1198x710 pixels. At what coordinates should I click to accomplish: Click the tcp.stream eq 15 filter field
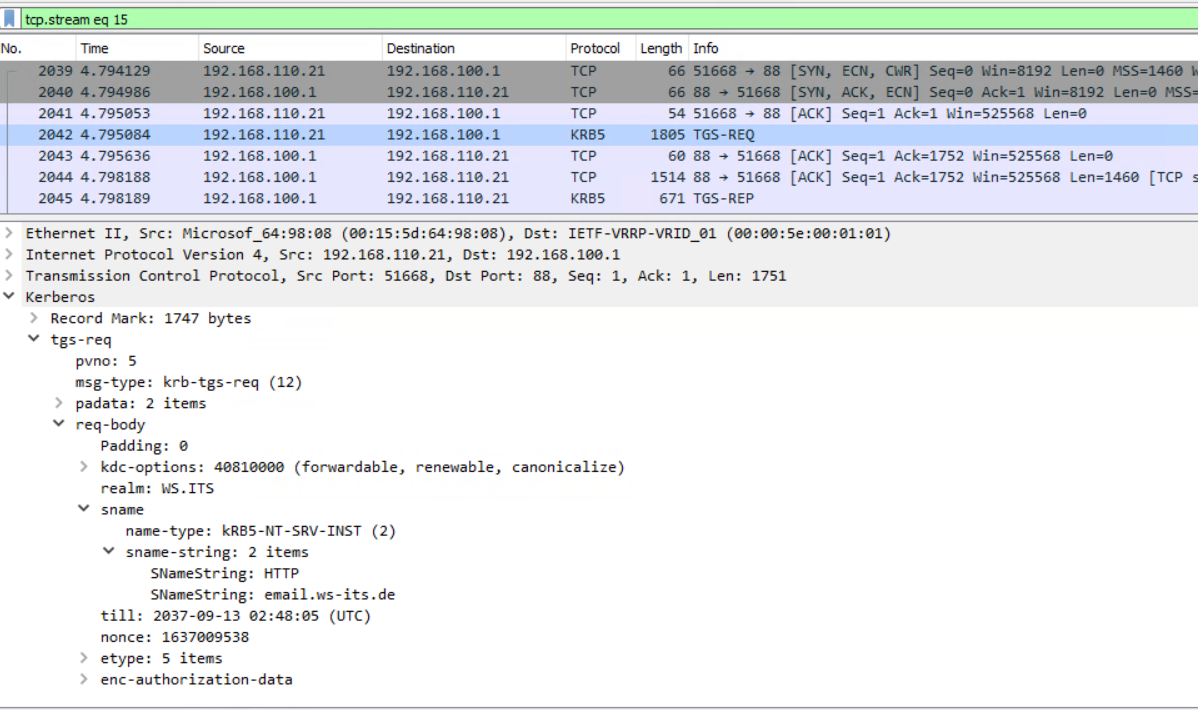coord(609,19)
